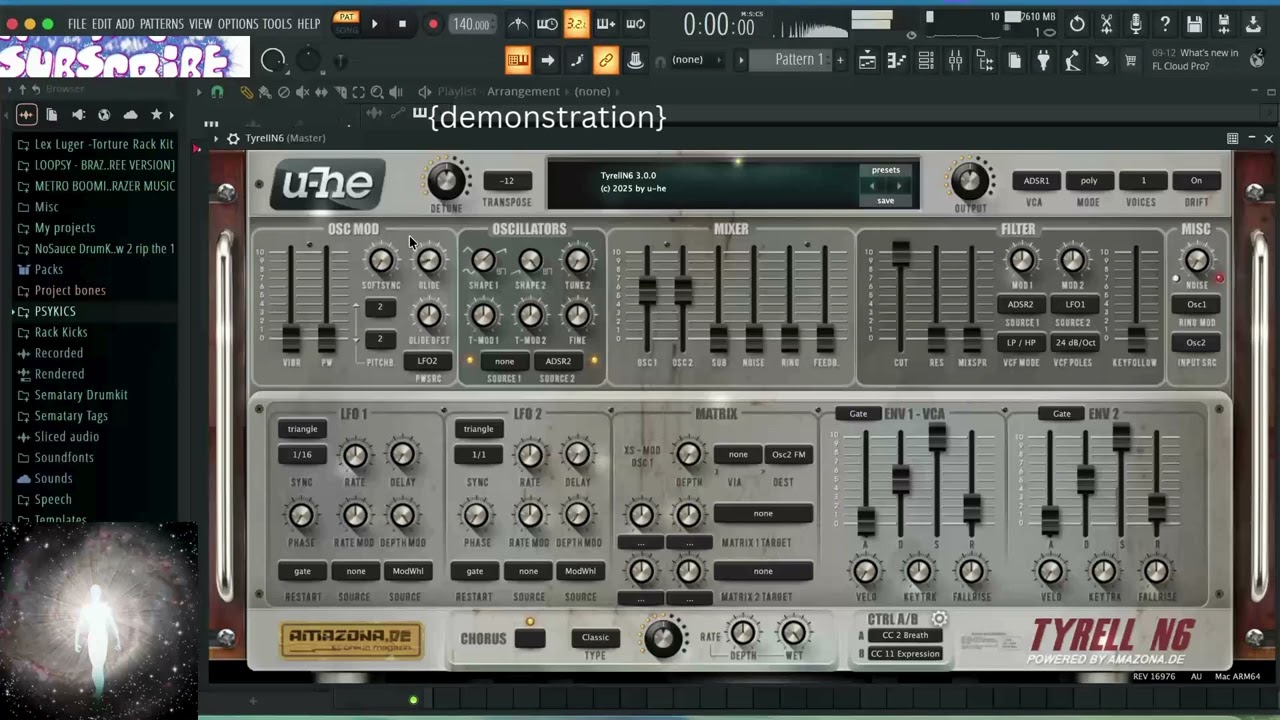1280x720 pixels.
Task: Click the filter CUT slider
Action: [900, 252]
